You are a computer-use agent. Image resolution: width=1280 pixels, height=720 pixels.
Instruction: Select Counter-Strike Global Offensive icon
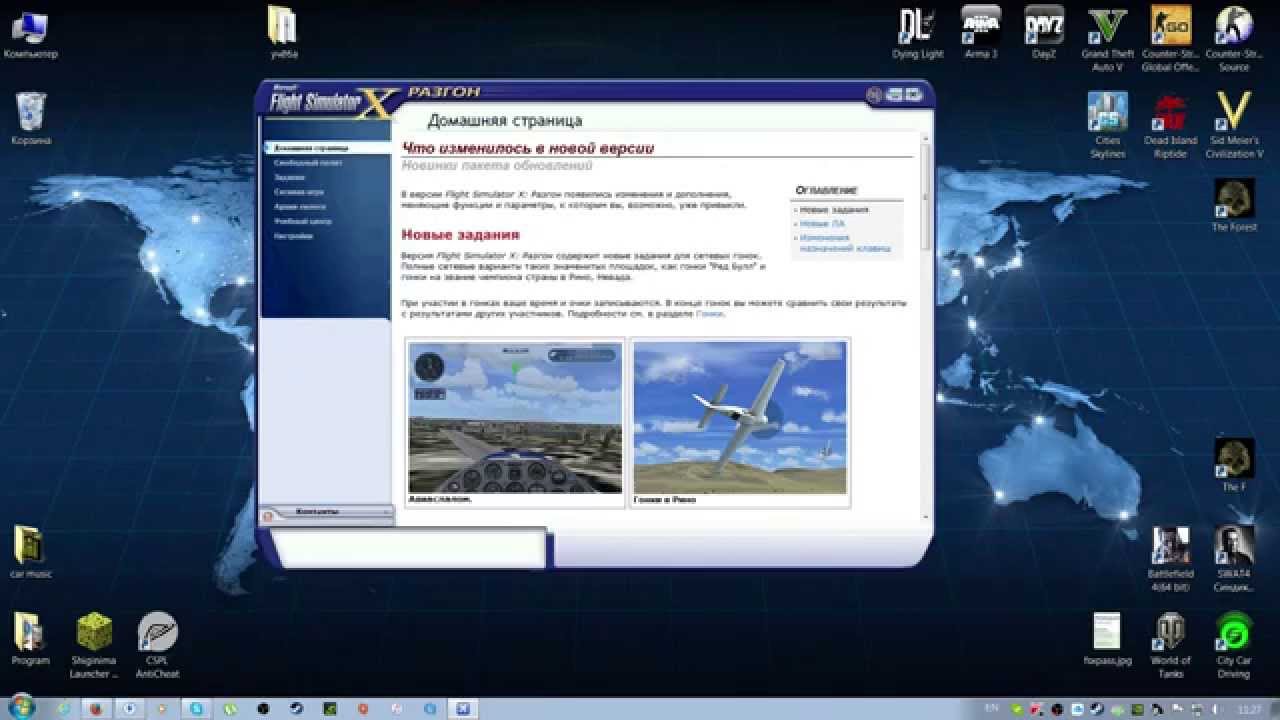point(1170,39)
